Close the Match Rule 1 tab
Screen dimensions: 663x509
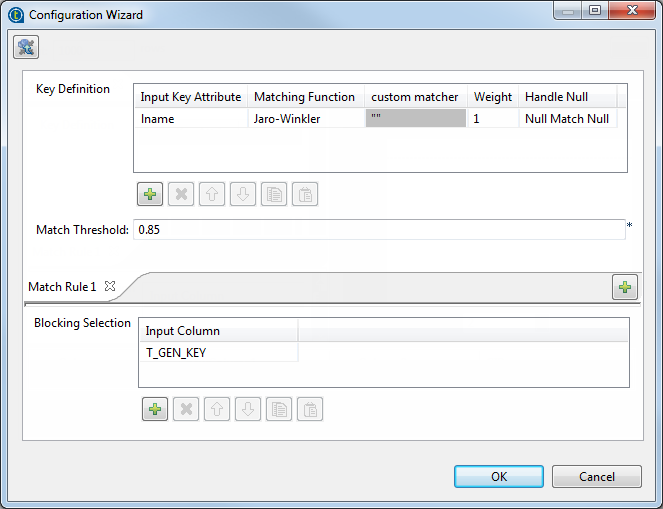pyautogui.click(x=110, y=286)
